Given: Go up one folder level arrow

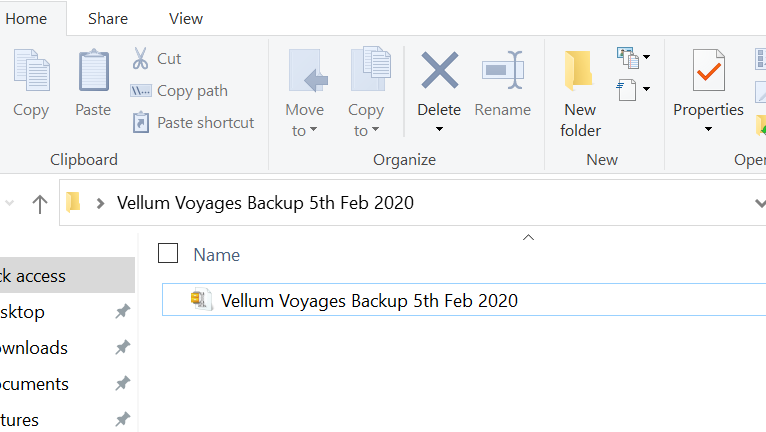Looking at the screenshot, I should pyautogui.click(x=40, y=204).
